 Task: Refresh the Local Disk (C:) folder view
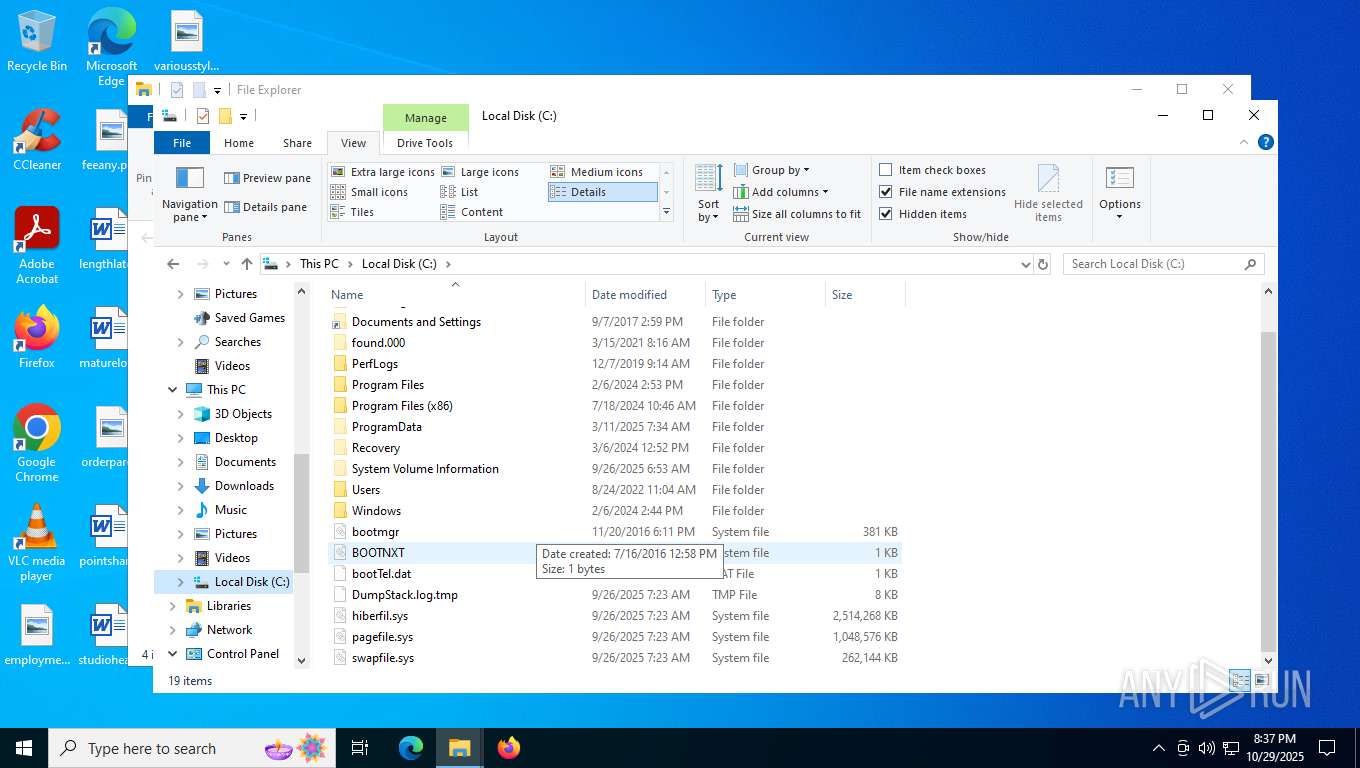click(x=1043, y=264)
